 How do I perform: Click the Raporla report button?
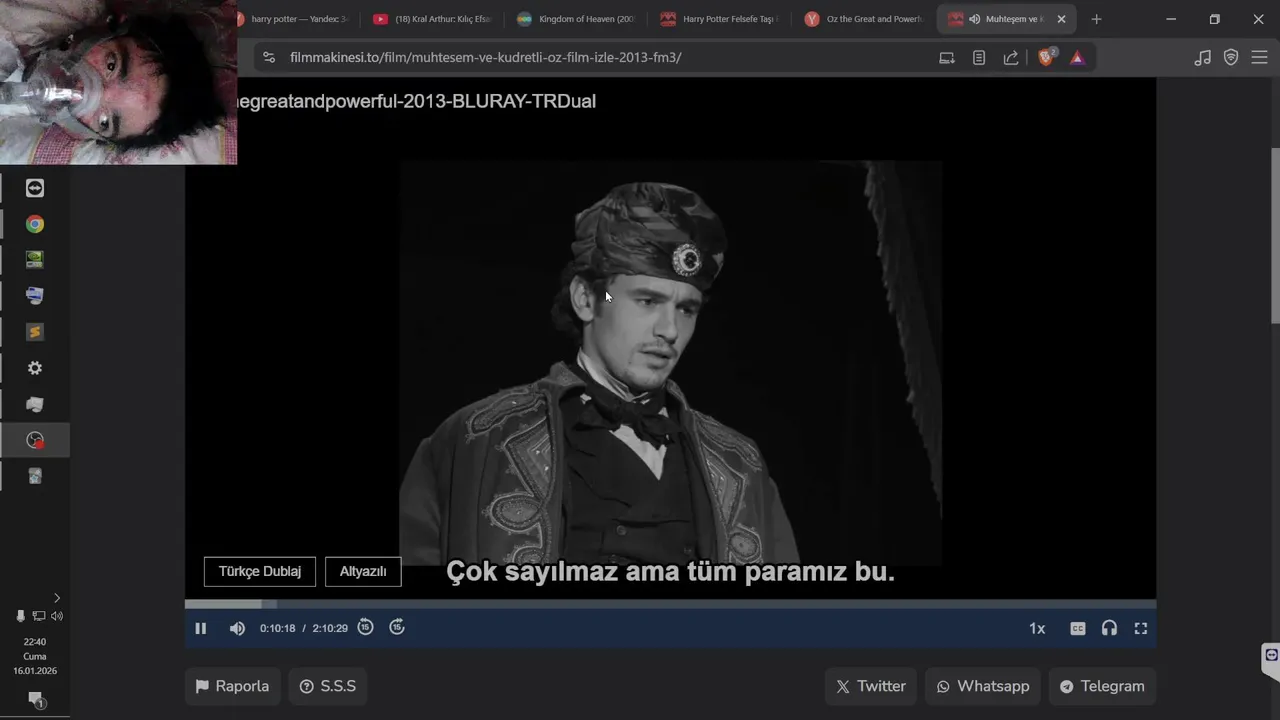pos(232,686)
